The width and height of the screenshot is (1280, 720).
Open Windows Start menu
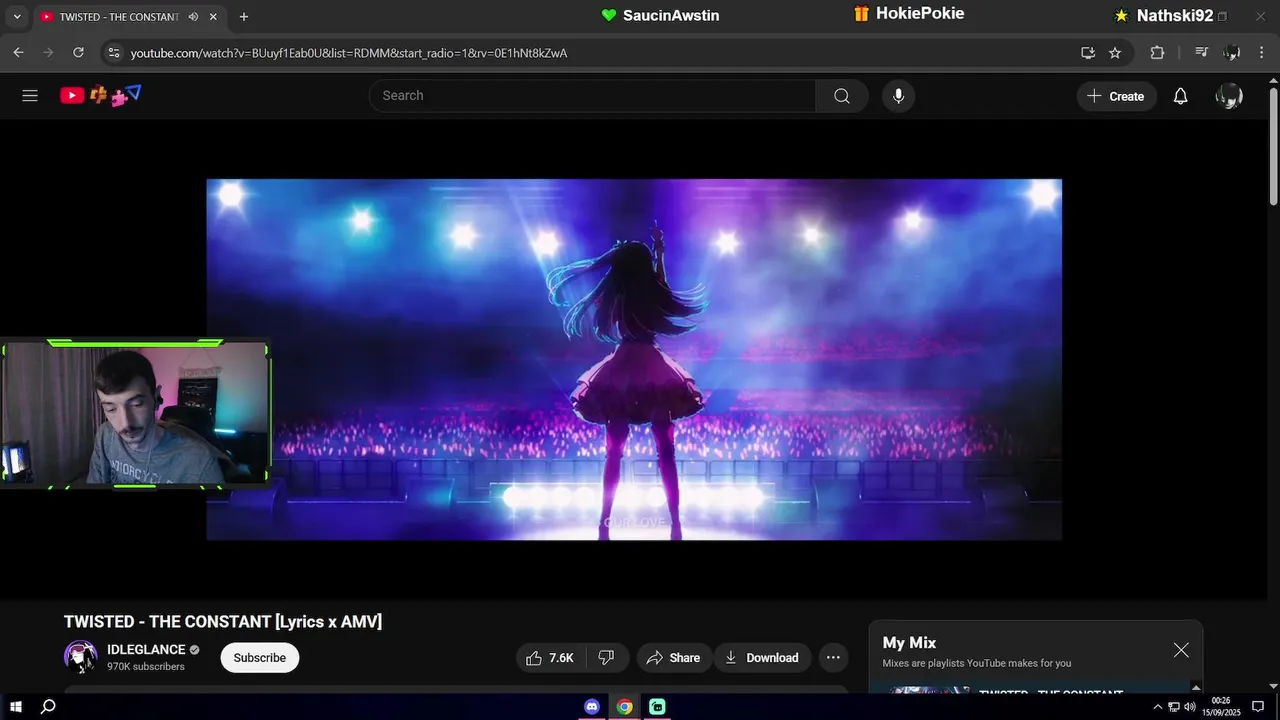click(x=16, y=707)
